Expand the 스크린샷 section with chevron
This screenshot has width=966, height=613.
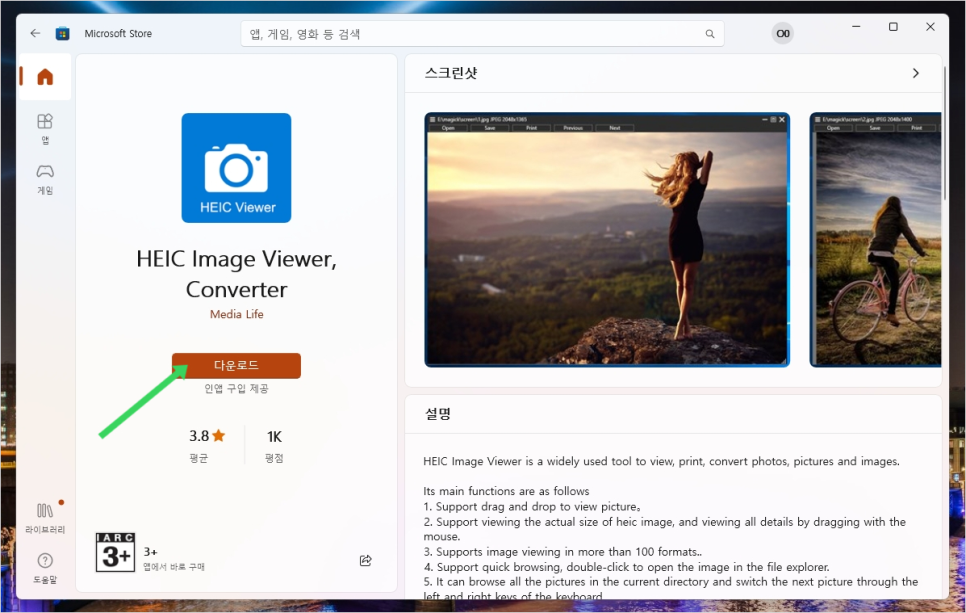point(915,73)
